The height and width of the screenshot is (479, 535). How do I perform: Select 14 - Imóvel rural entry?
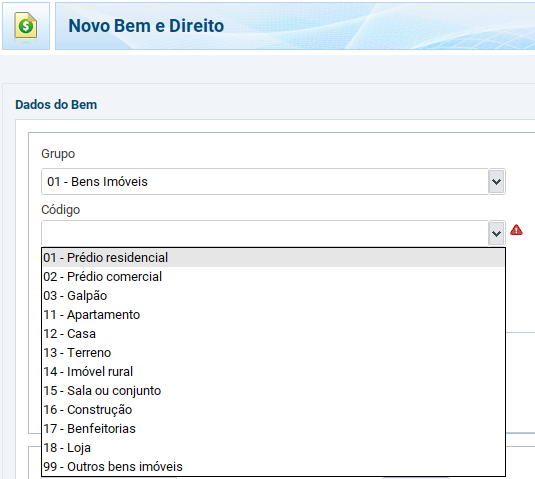[273, 372]
